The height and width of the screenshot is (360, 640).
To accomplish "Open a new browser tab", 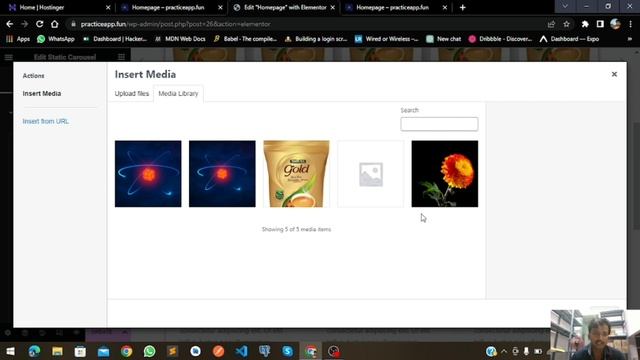I will 462,7.
